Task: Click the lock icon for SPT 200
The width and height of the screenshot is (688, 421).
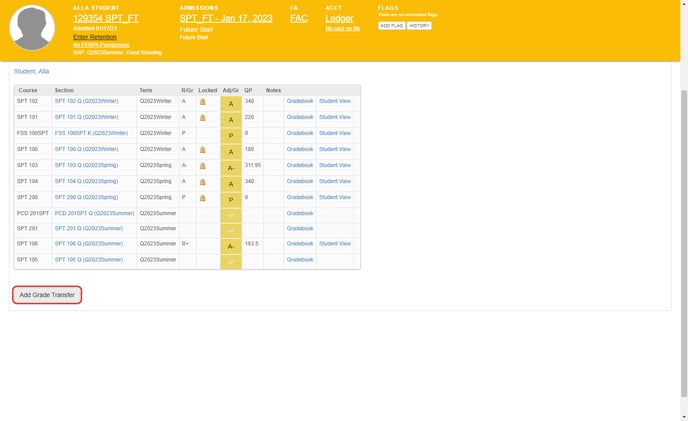Action: click(203, 198)
